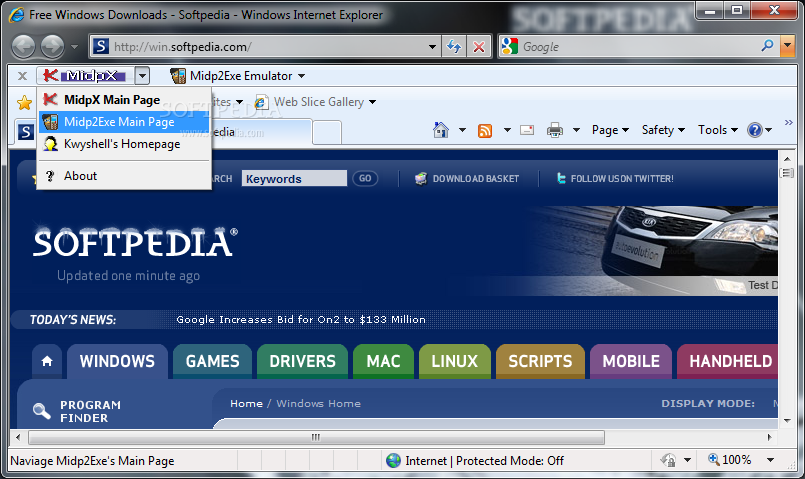
Task: Click the GO search button
Action: (x=365, y=178)
